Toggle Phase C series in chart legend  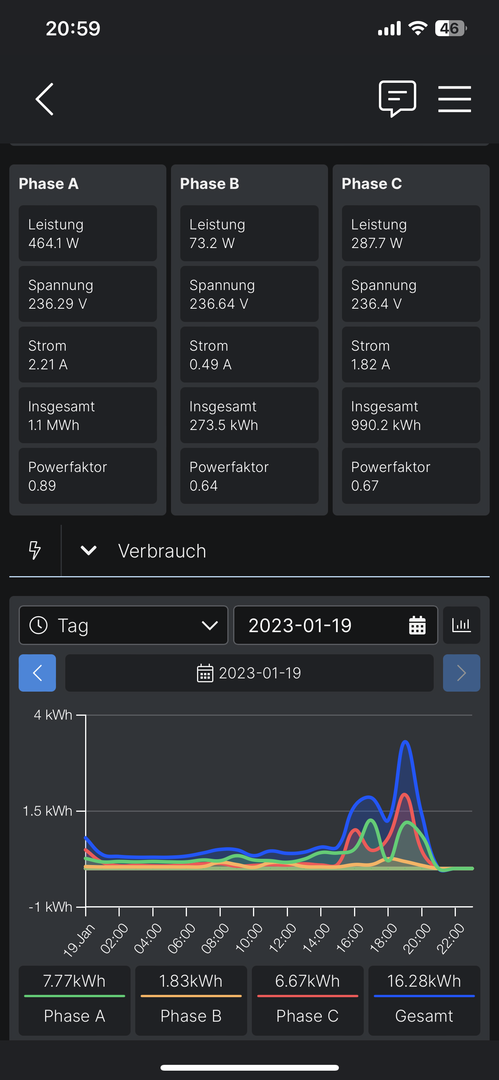(x=307, y=1000)
